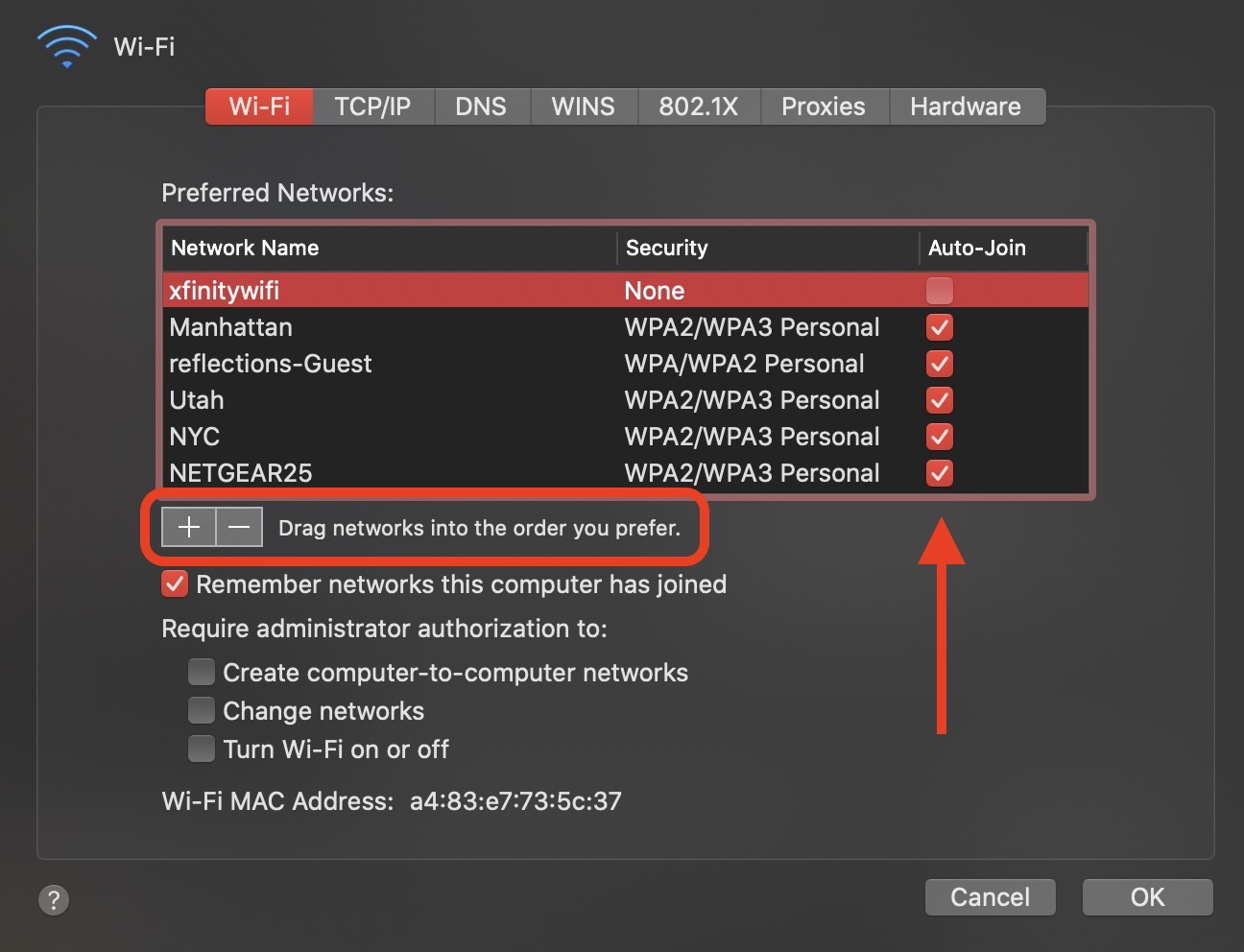
Task: Open help with the question mark icon
Action: [54, 900]
